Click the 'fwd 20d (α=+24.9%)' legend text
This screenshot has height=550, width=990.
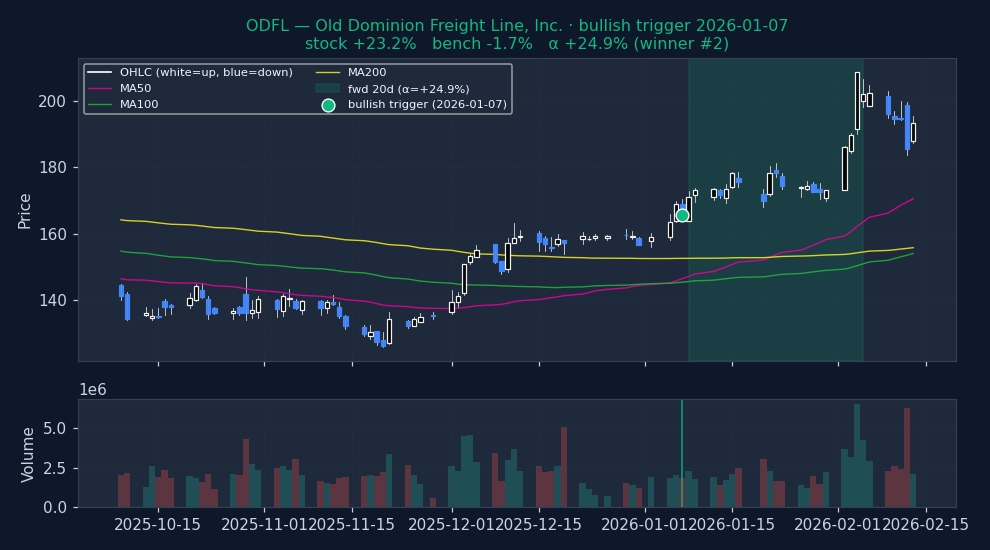408,89
